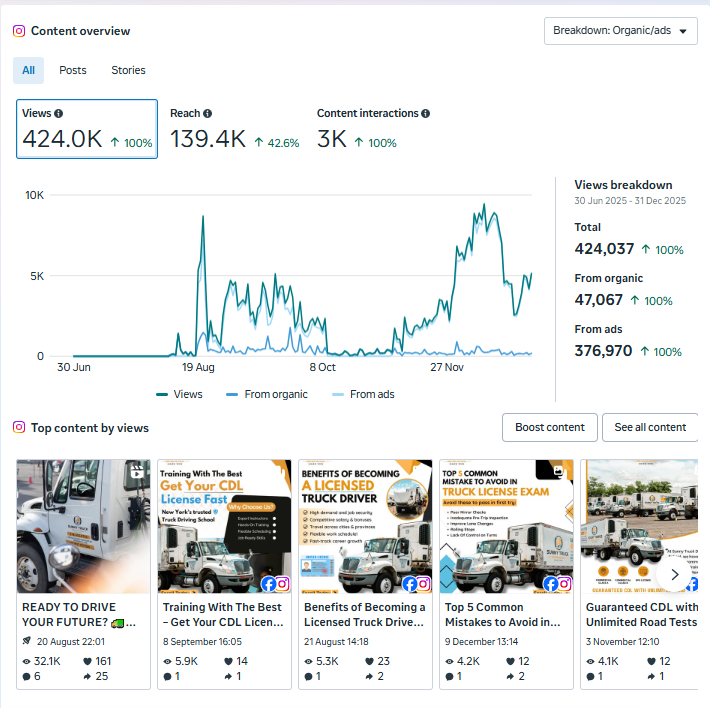Click the info icon next to Views

58,114
